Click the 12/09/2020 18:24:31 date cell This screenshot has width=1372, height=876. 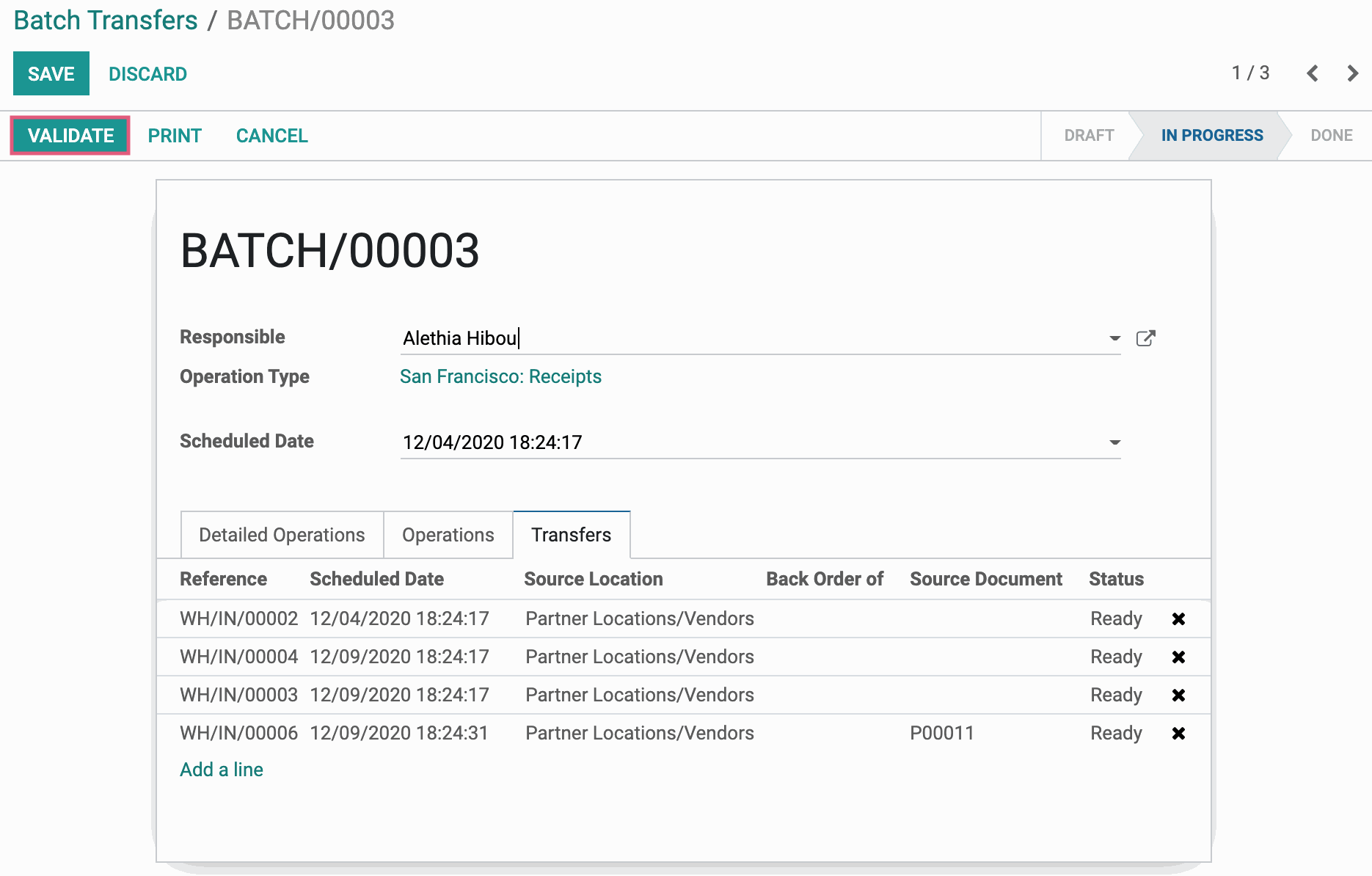(x=399, y=733)
